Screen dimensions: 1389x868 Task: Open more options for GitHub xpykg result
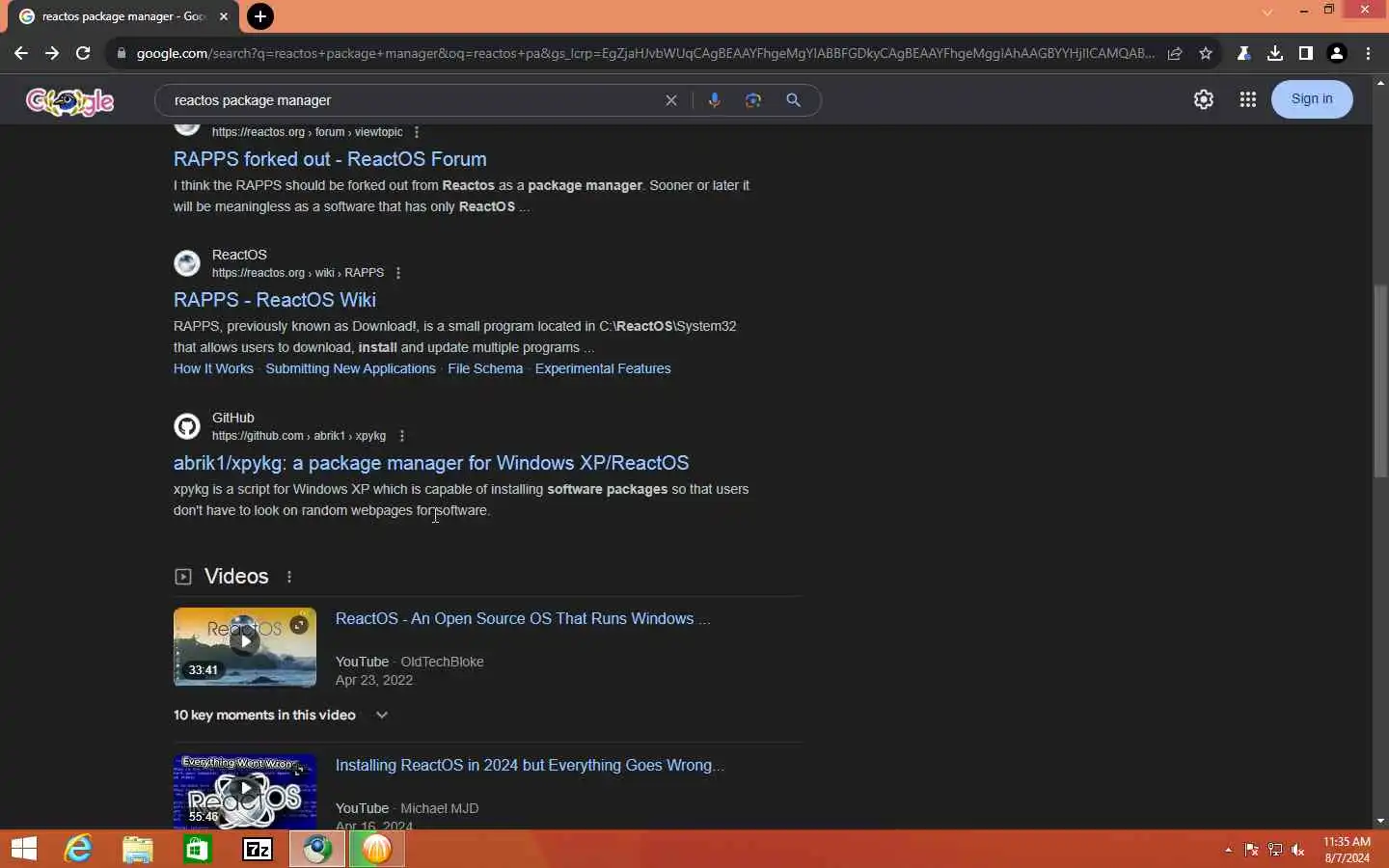(402, 436)
